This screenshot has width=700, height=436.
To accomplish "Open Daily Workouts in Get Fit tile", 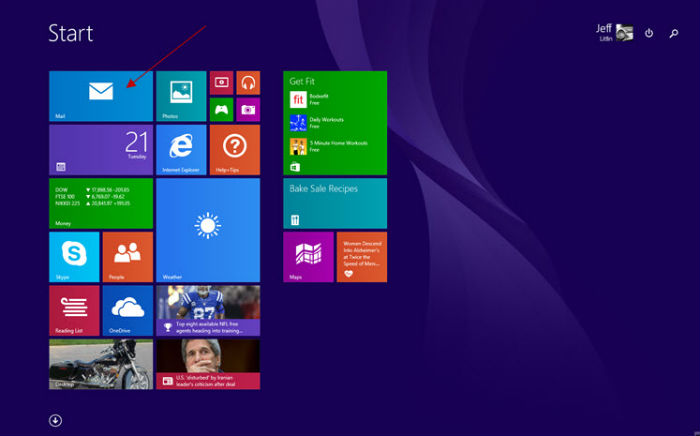I will click(x=317, y=123).
